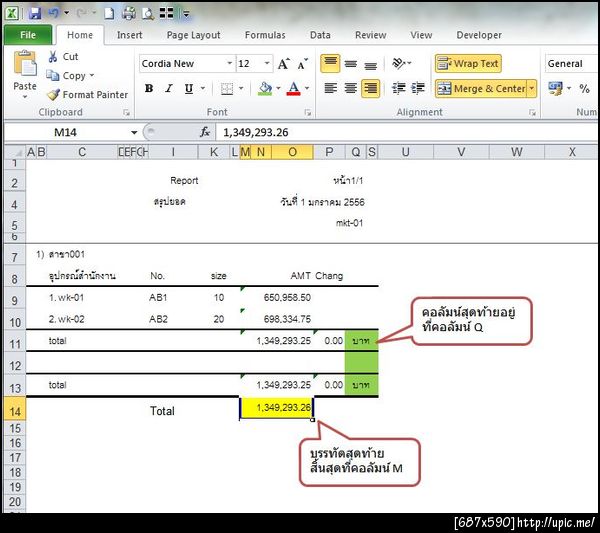Select the yellow cell M14 with 1,349,293.26
Image resolution: width=600 pixels, height=533 pixels.
click(x=276, y=408)
